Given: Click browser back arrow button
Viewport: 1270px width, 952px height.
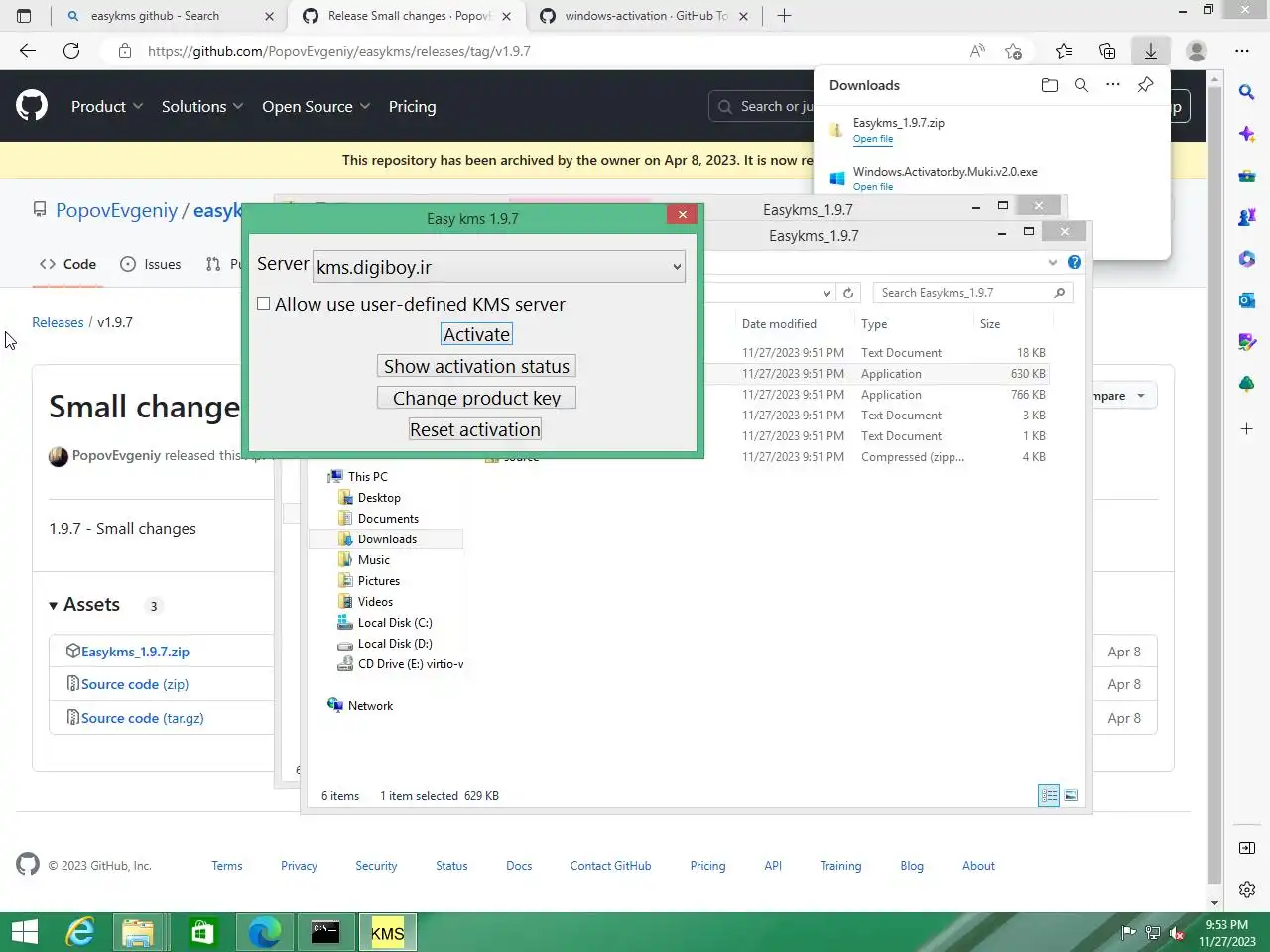Looking at the screenshot, I should [x=28, y=51].
